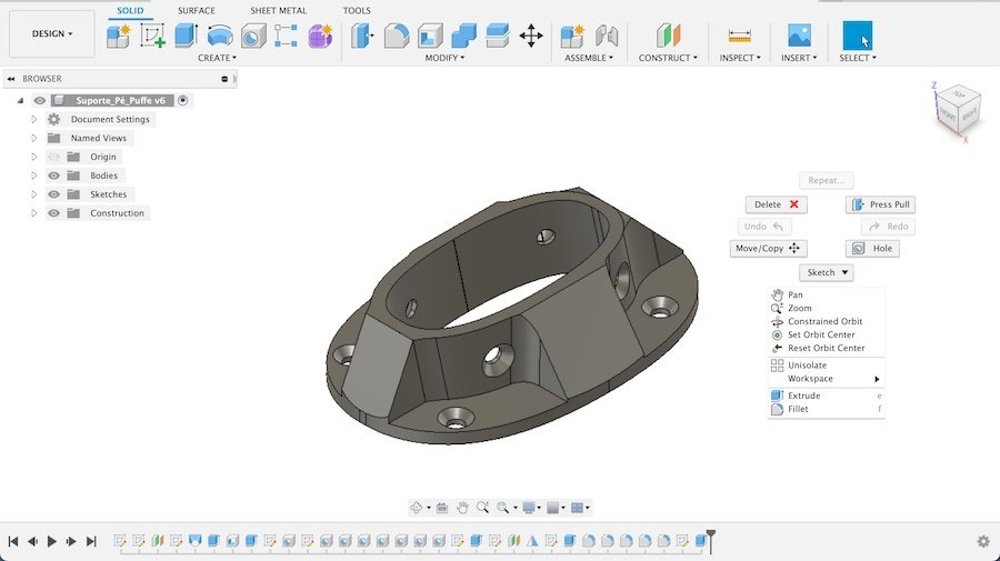
Task: Click the Measure icon in Inspect group
Action: tap(740, 36)
